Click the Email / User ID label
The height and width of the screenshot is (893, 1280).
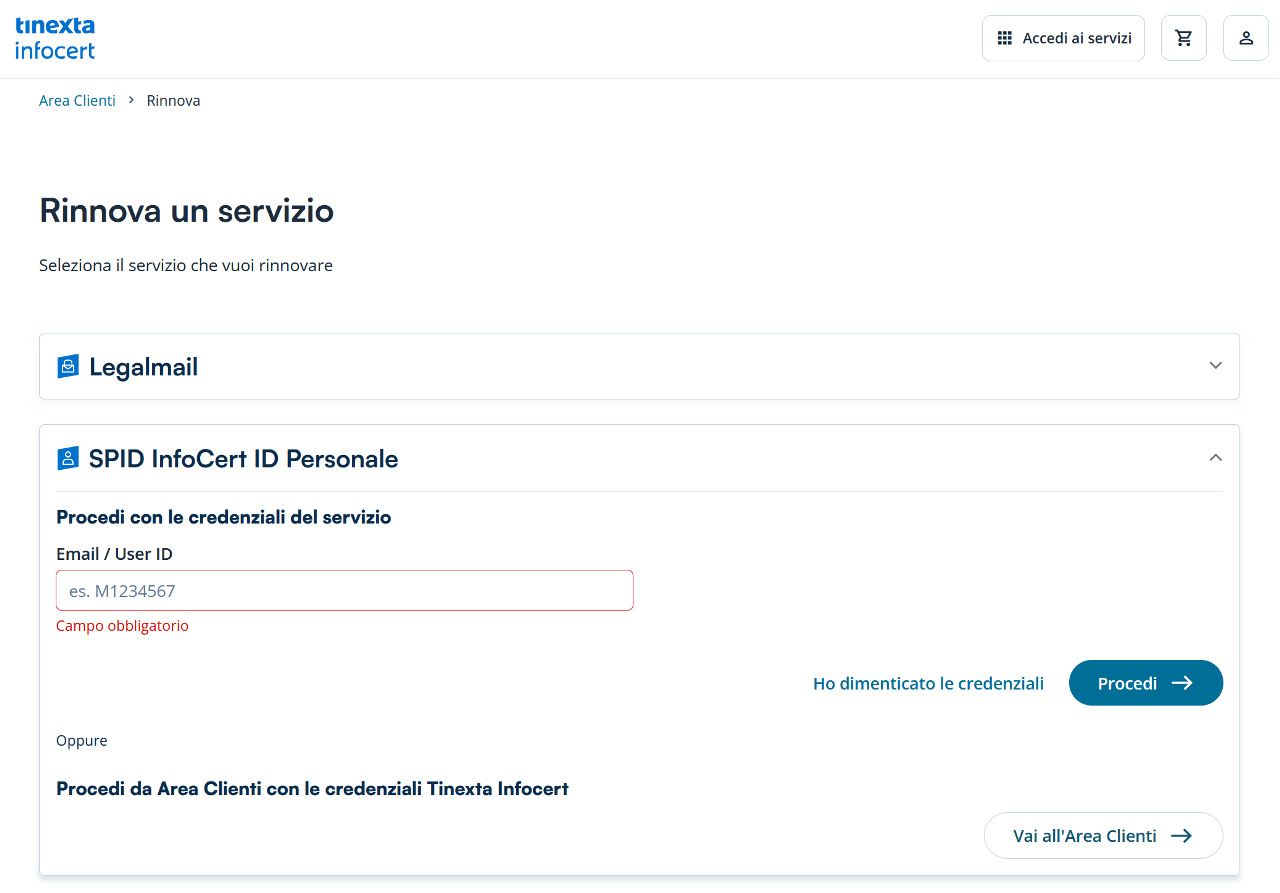115,554
